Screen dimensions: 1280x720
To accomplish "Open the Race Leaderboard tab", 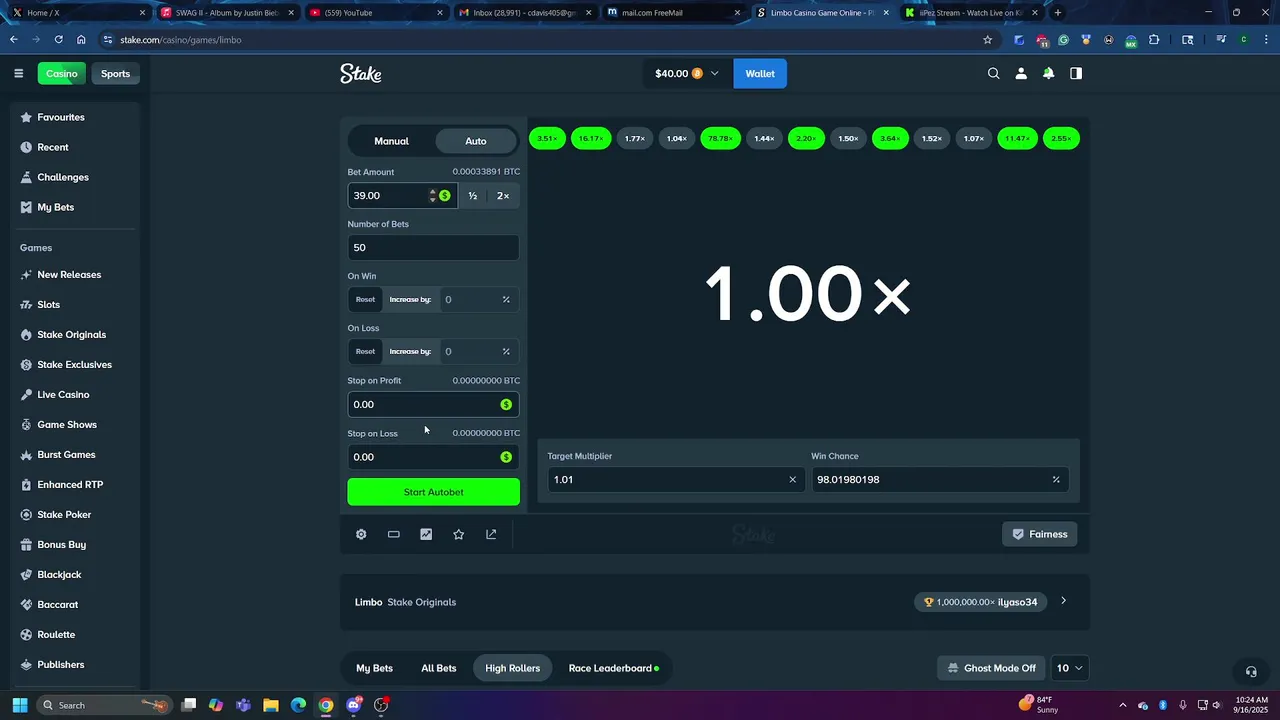I will 614,668.
